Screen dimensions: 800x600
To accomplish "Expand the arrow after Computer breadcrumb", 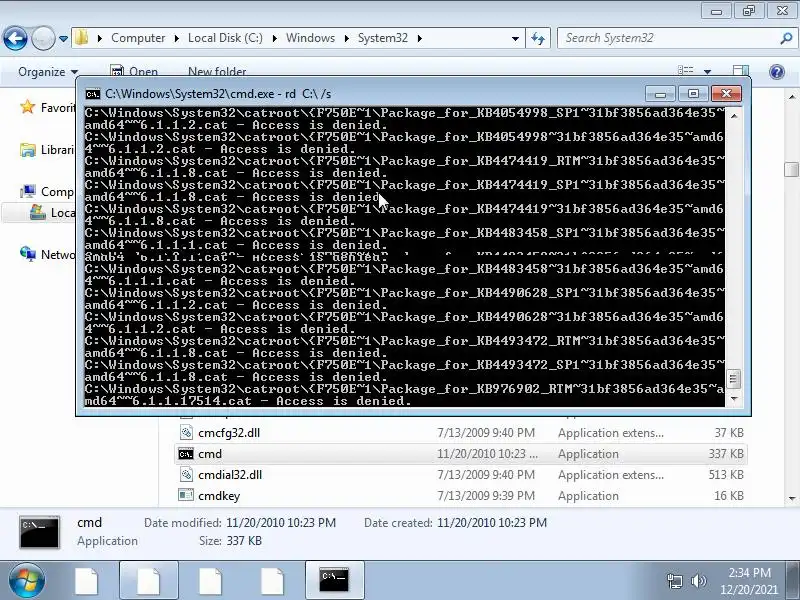I will coord(177,38).
